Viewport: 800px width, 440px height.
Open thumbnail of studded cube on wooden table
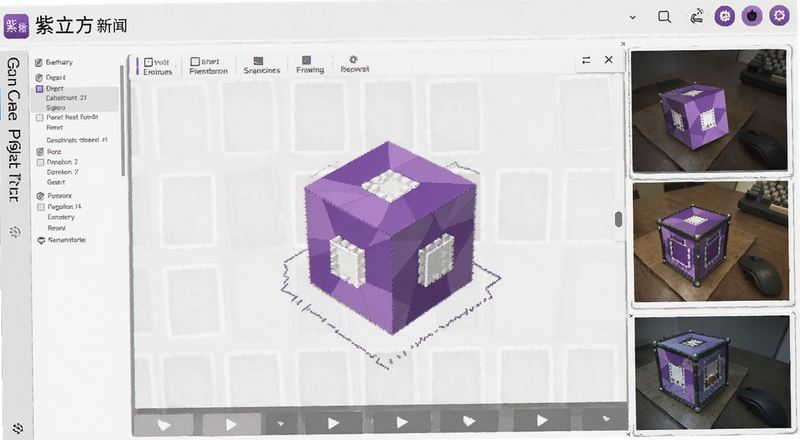[x=712, y=241]
